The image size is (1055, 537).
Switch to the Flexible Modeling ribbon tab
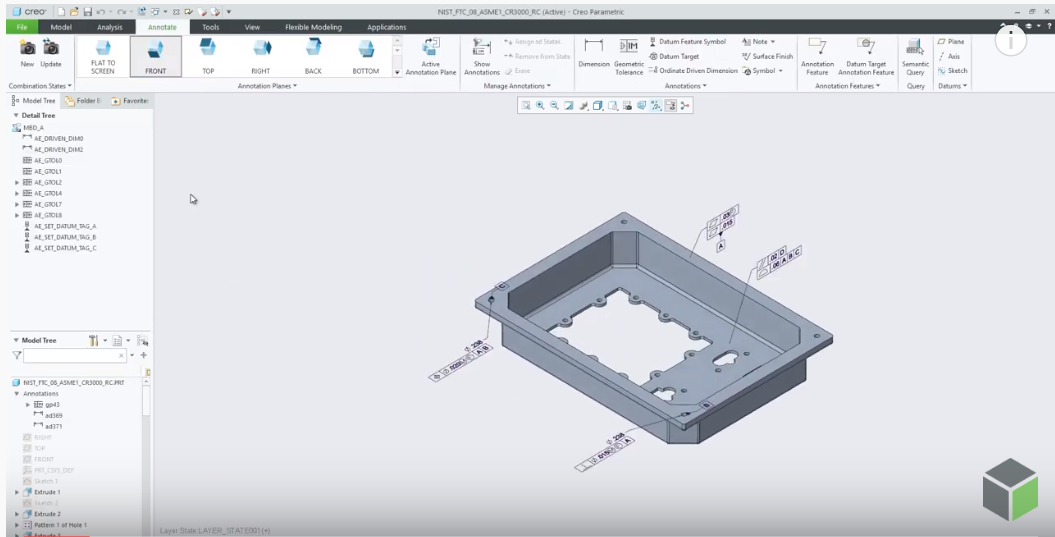tap(313, 27)
